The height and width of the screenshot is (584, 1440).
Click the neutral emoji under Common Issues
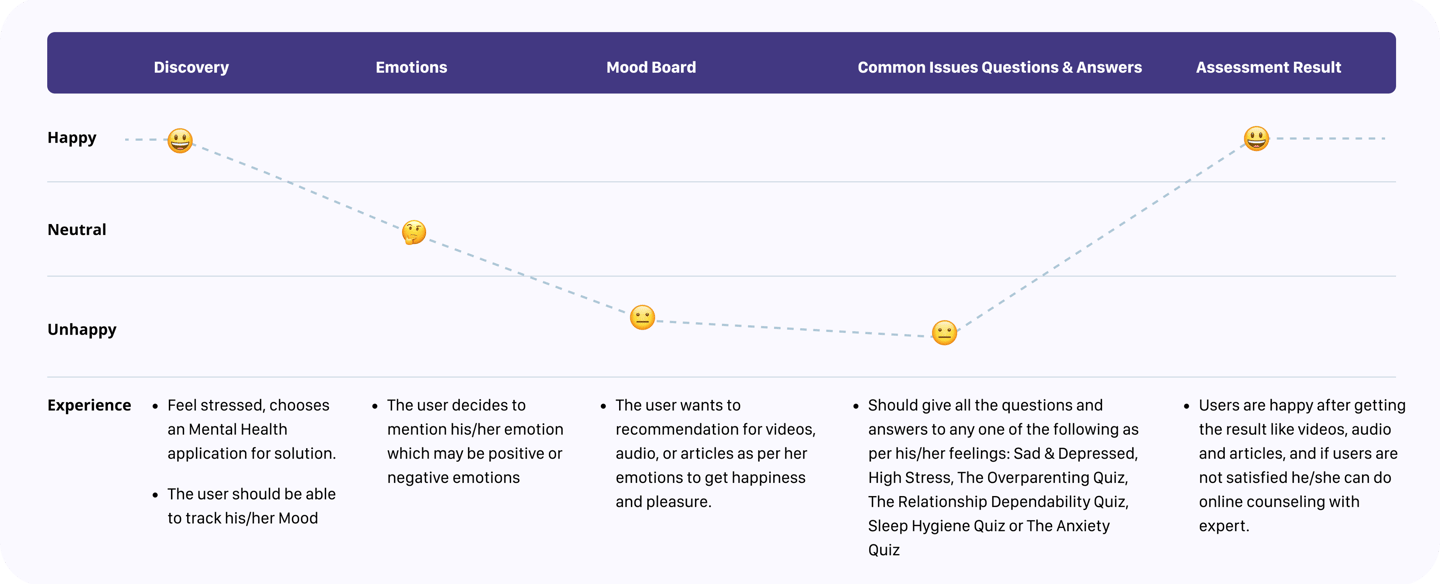click(x=944, y=333)
